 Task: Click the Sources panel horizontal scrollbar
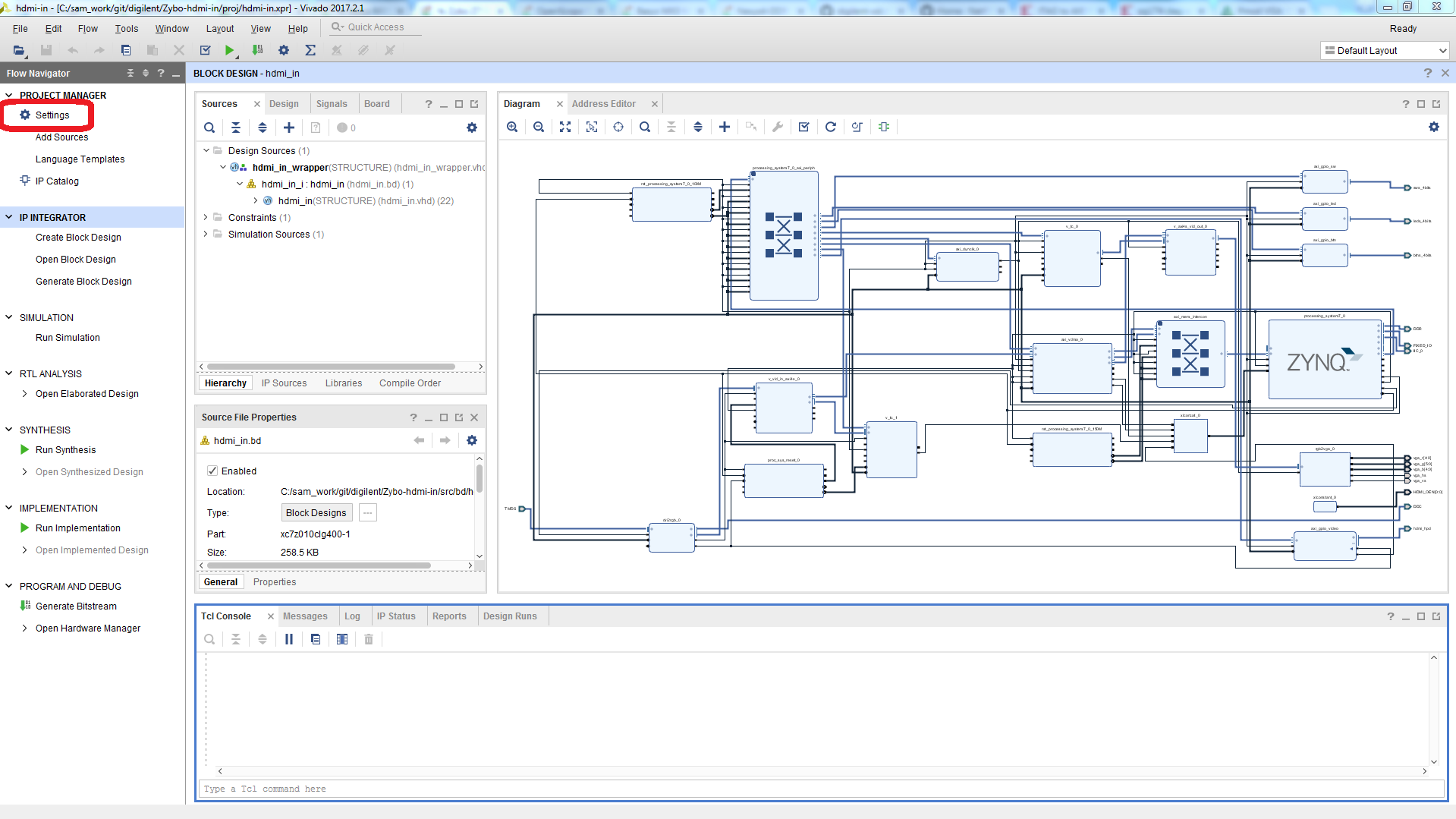point(331,367)
